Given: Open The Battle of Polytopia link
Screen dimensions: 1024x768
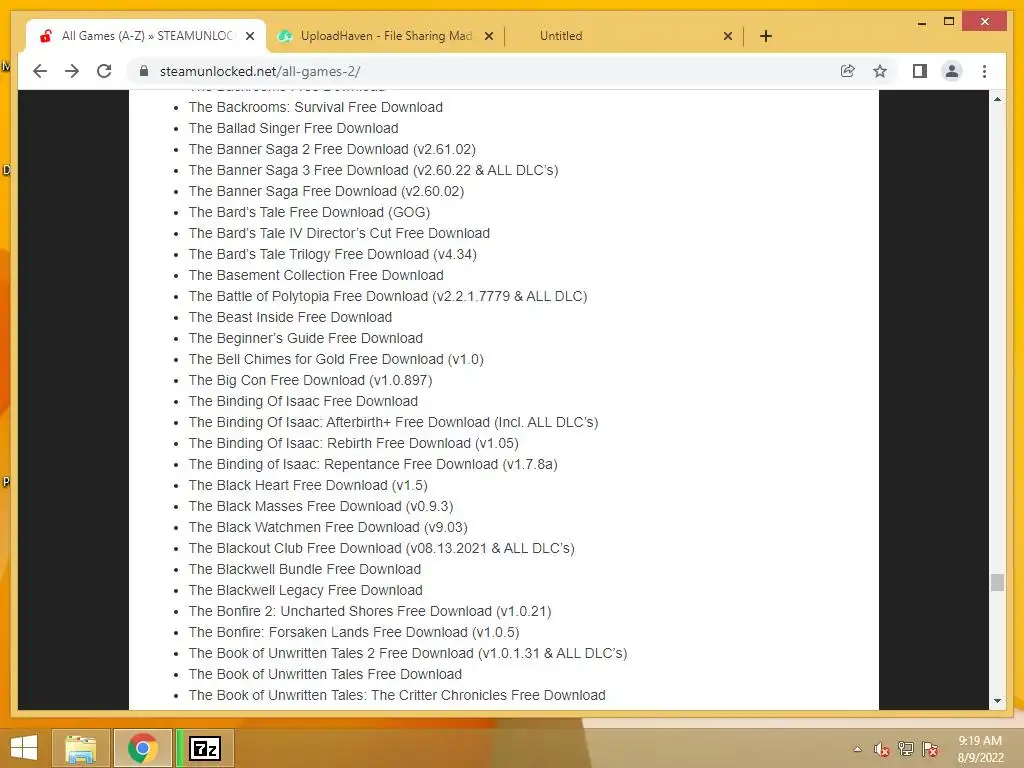Looking at the screenshot, I should (388, 296).
